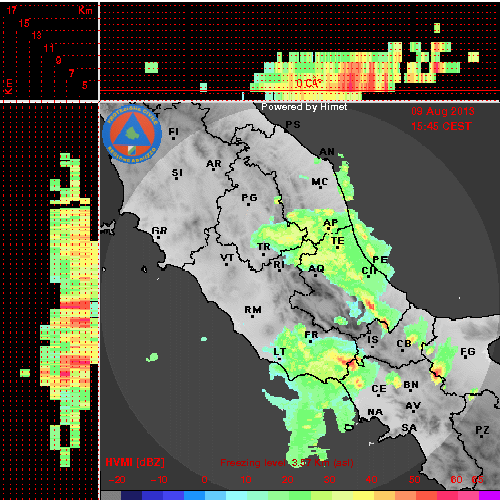Click the '10' dBZ scale value
500x500 pixels.
(x=246, y=480)
